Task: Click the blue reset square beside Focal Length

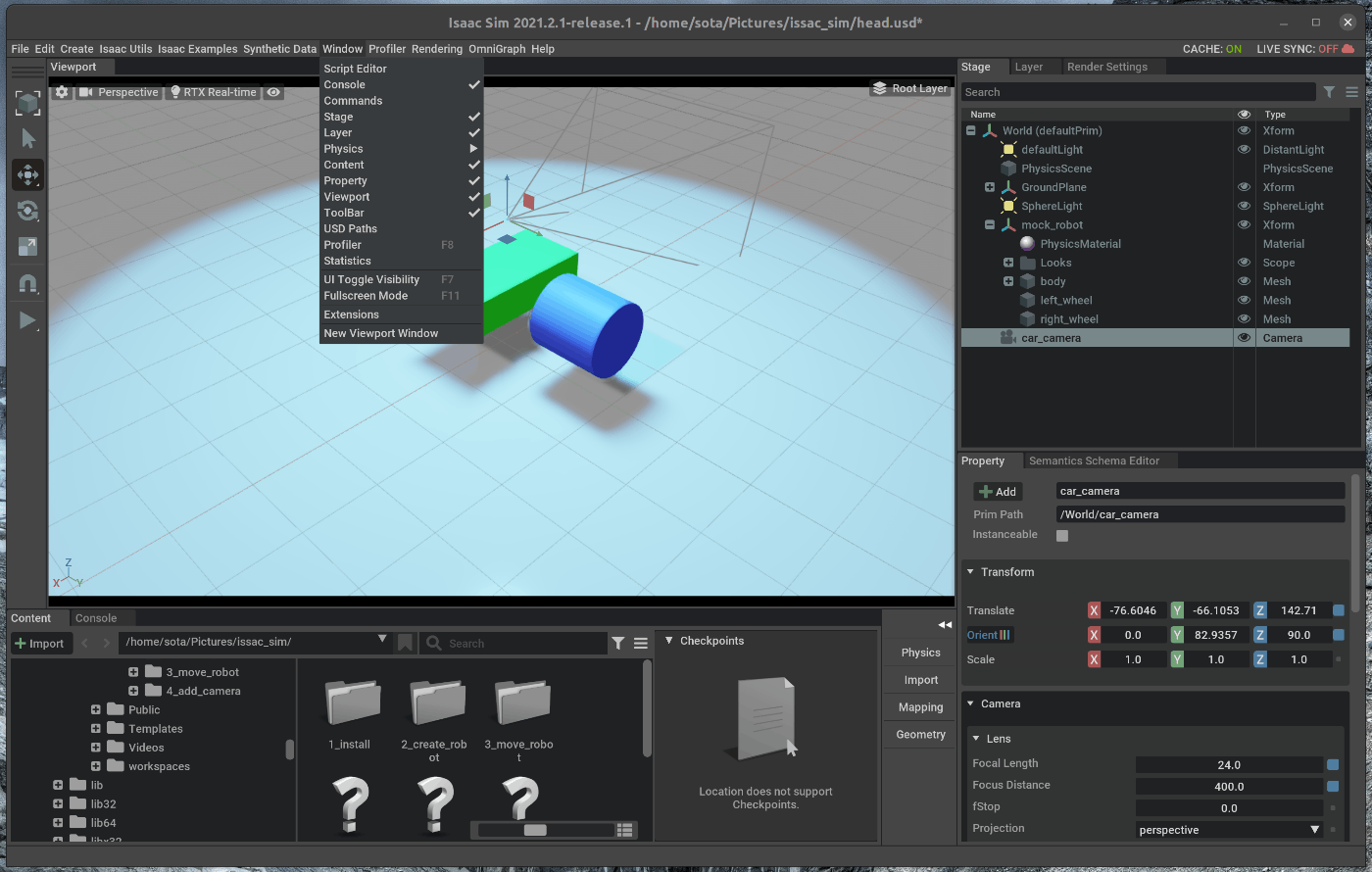Action: pos(1333,764)
